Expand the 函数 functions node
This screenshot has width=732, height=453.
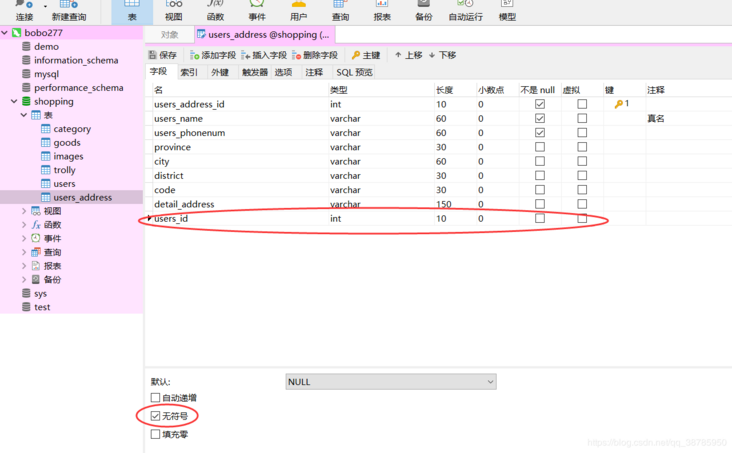click(x=24, y=225)
